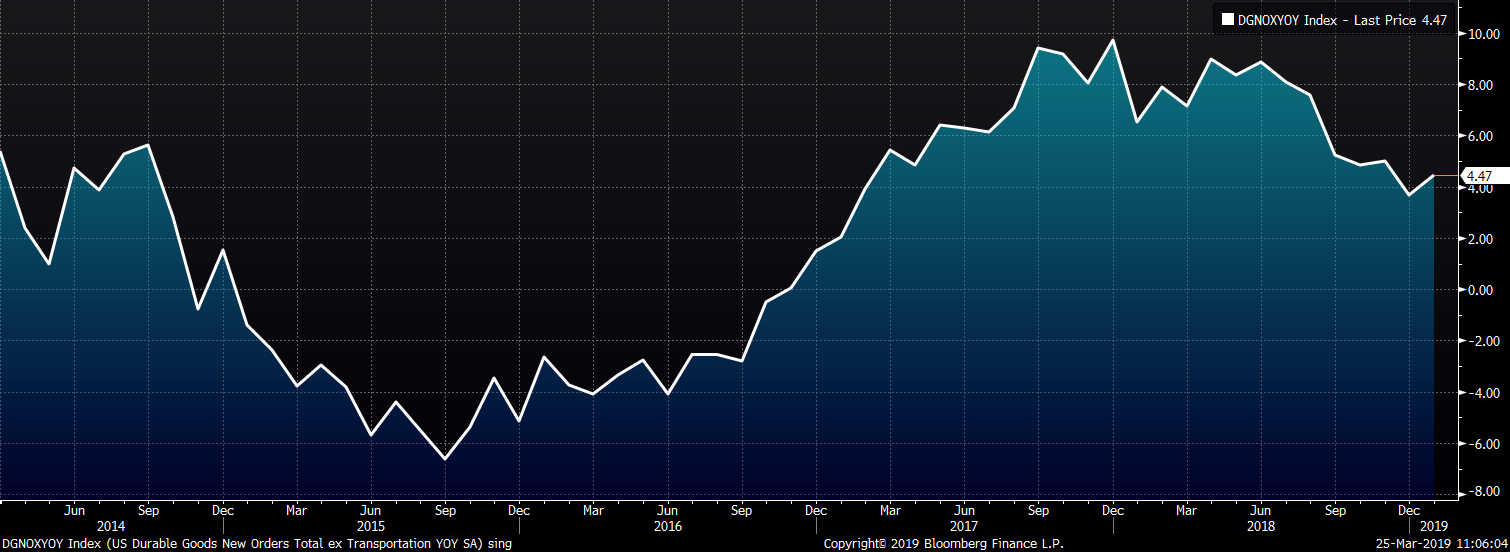Image resolution: width=1510 pixels, height=552 pixels.
Task: Select the 2016 year label on the x-axis
Action: coord(667,526)
